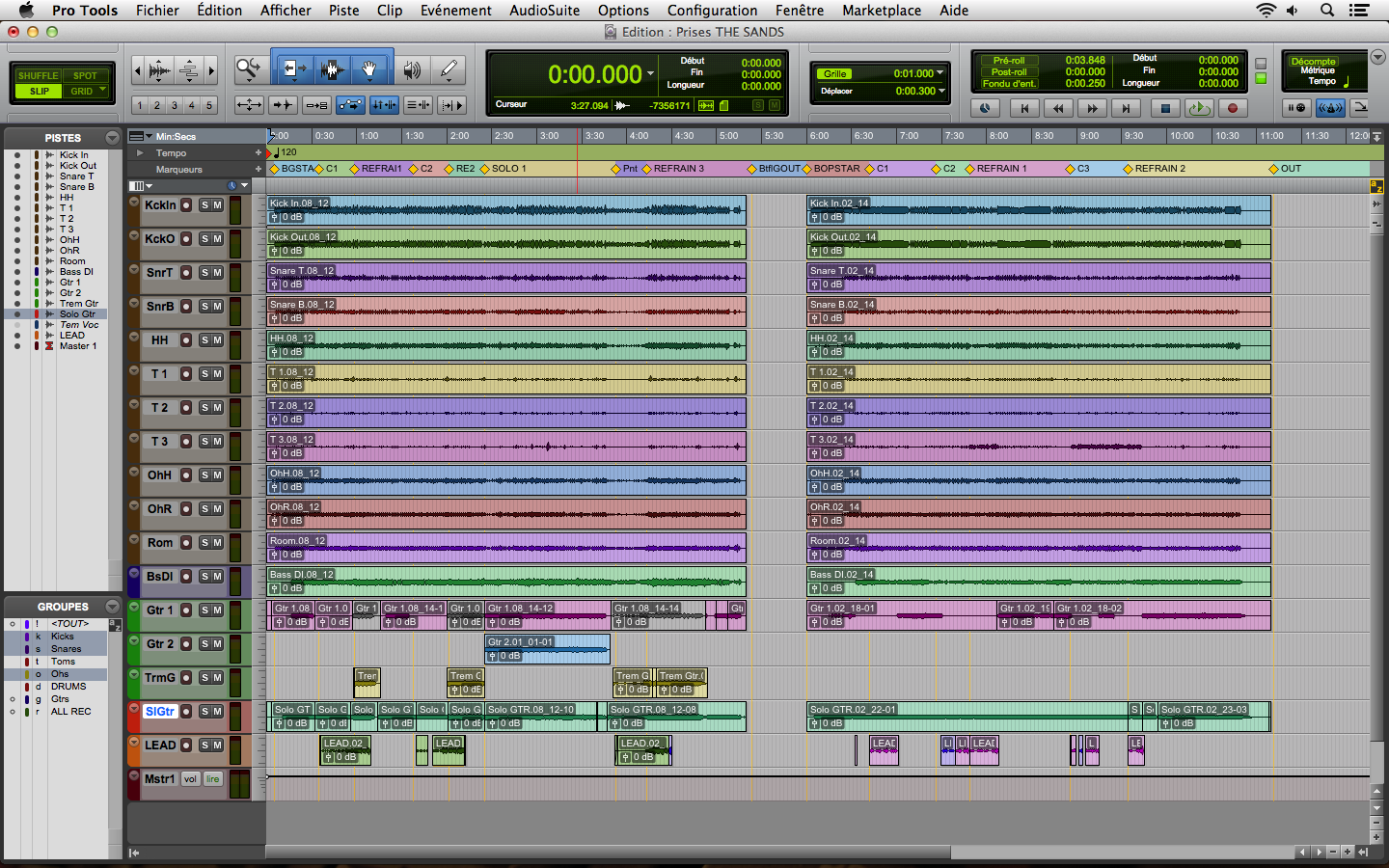This screenshot has height=868, width=1389.
Task: Click the Play transport button
Action: click(1199, 108)
